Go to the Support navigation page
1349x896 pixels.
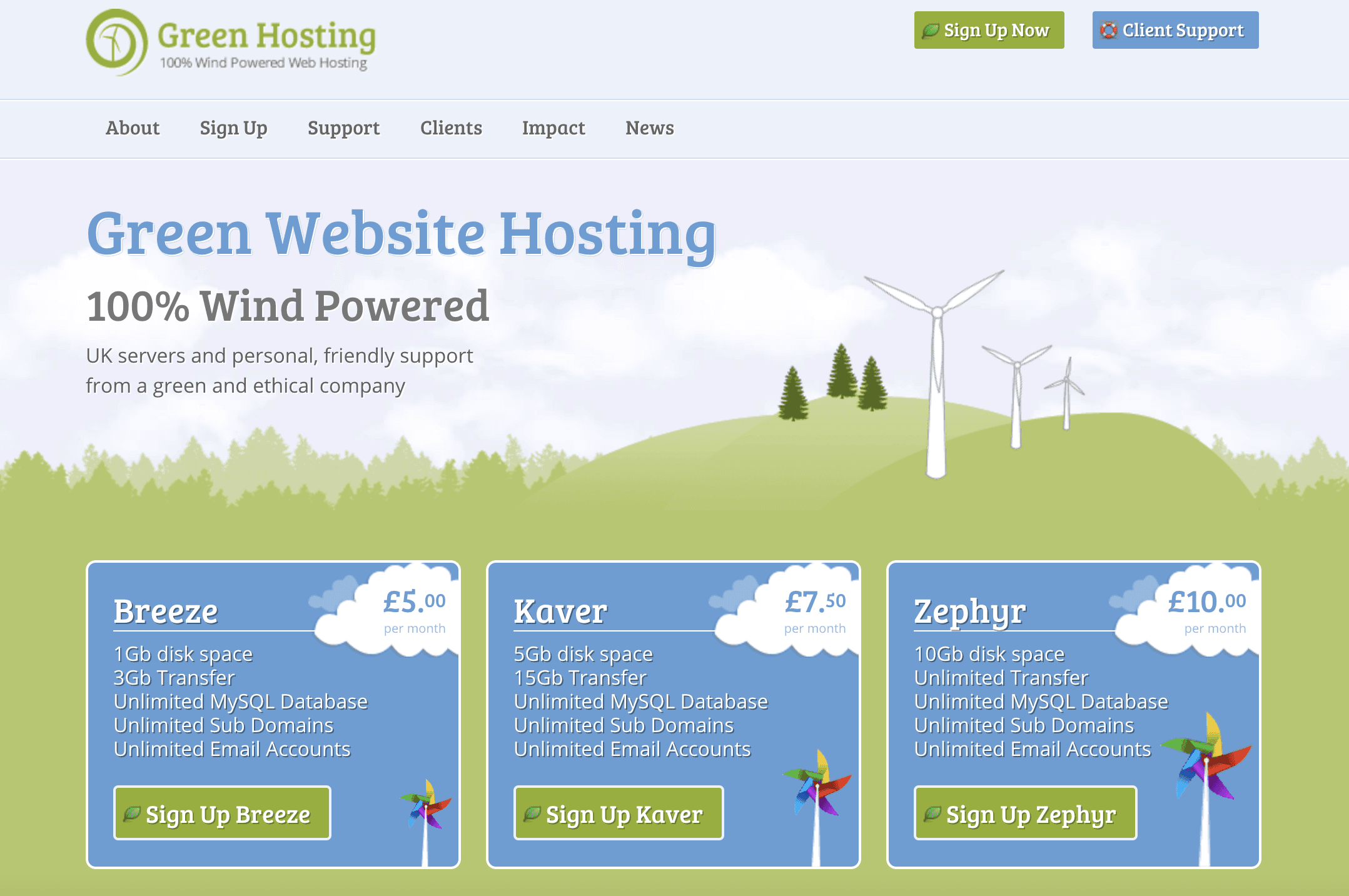343,128
